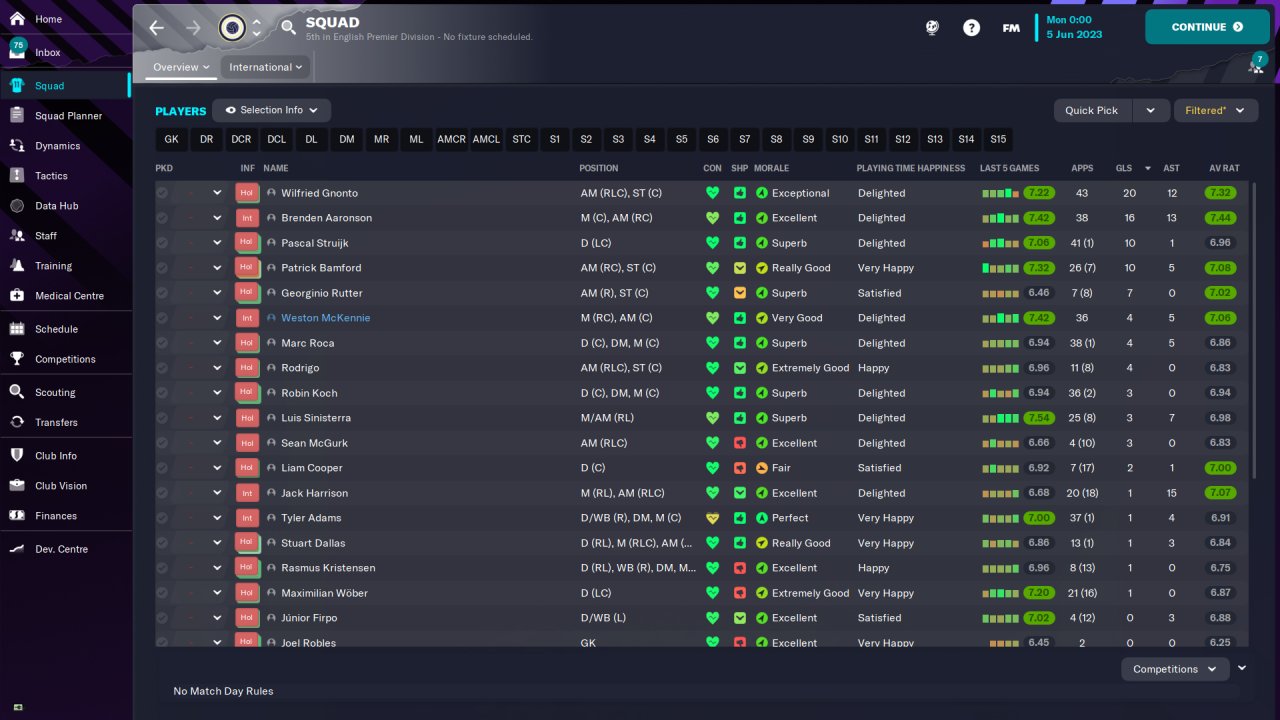
Task: Toggle the pick circle for Stuart Dallas
Action: click(162, 543)
